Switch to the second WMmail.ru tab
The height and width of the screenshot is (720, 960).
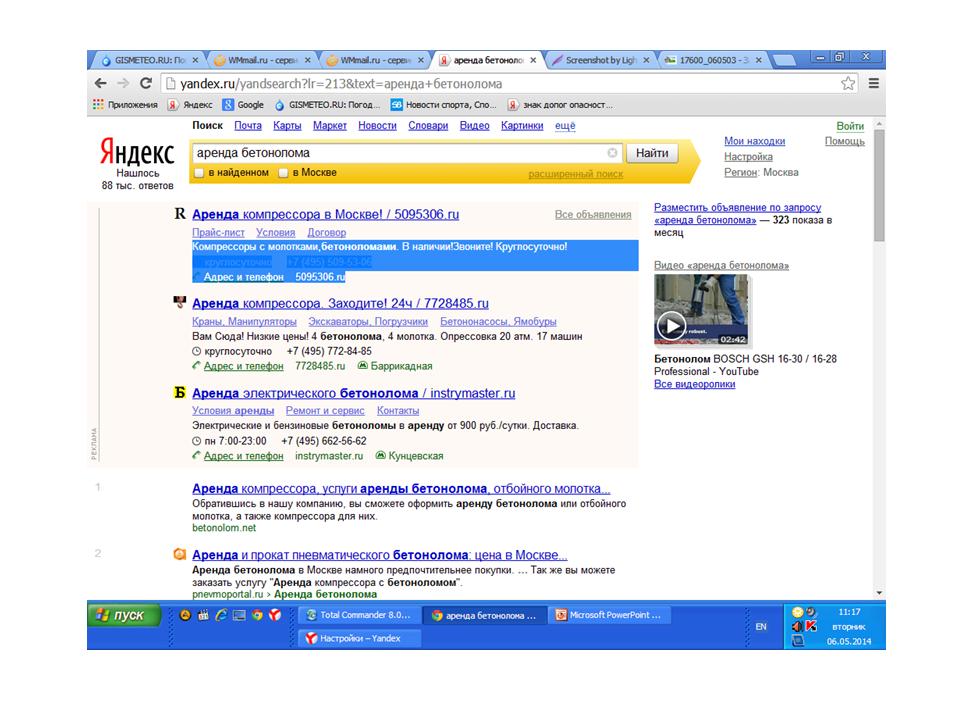point(375,60)
